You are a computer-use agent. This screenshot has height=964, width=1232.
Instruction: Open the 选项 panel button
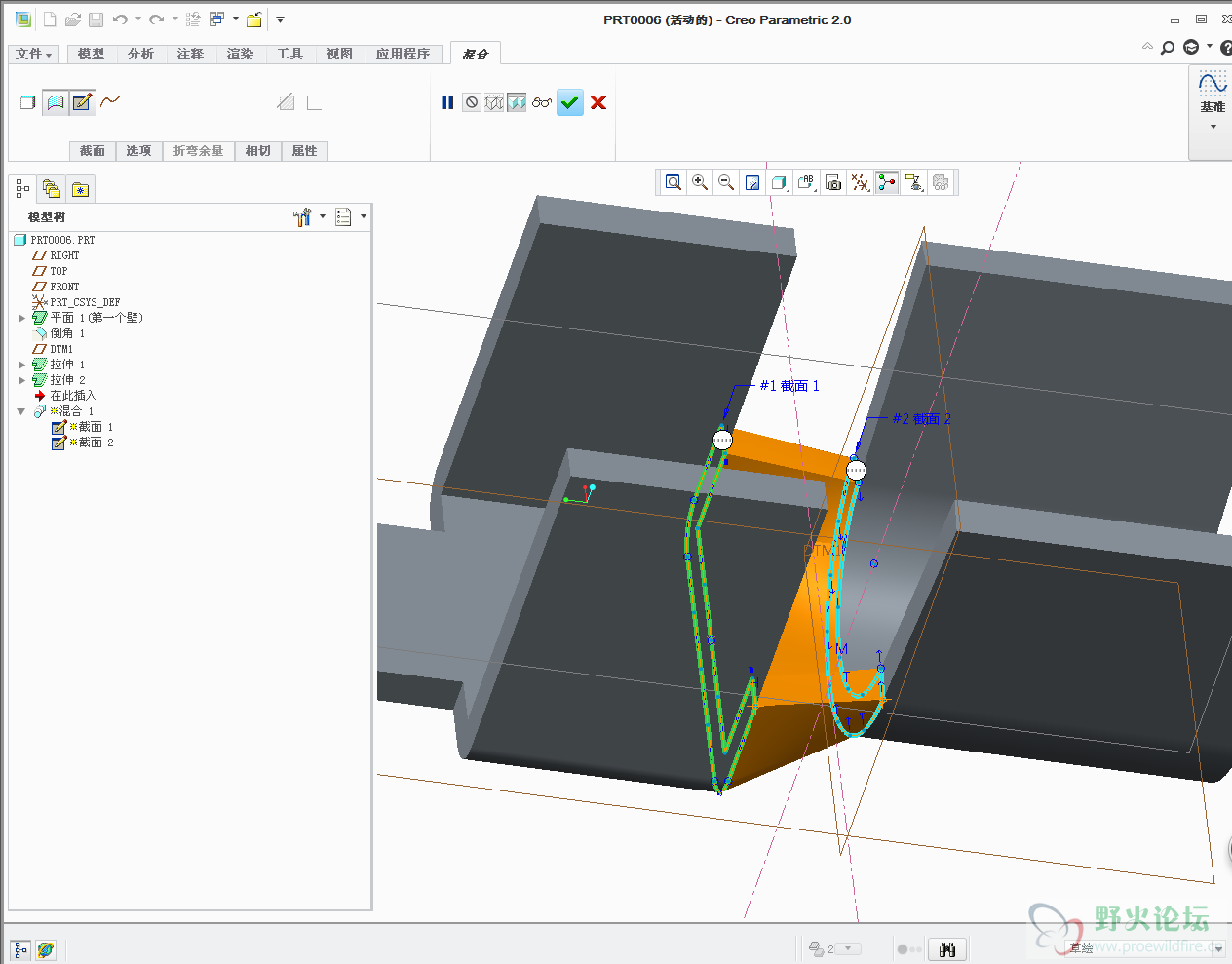coord(138,151)
